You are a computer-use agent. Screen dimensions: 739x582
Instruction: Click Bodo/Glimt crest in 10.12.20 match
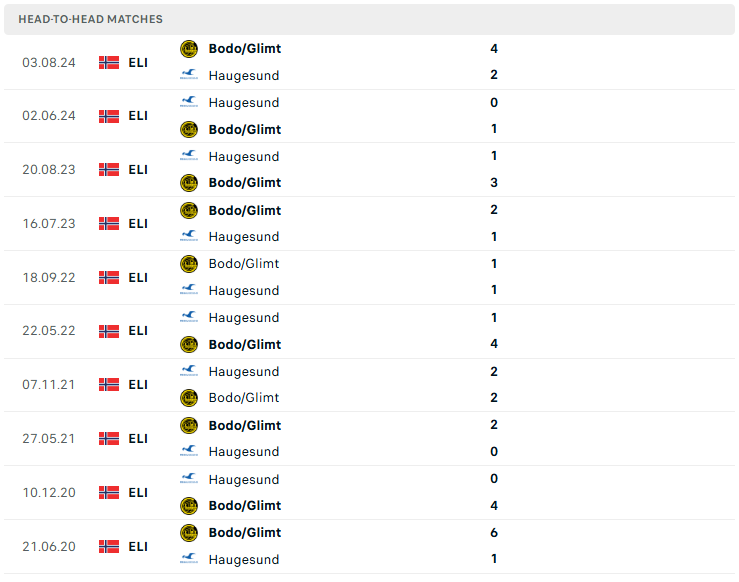tap(189, 506)
